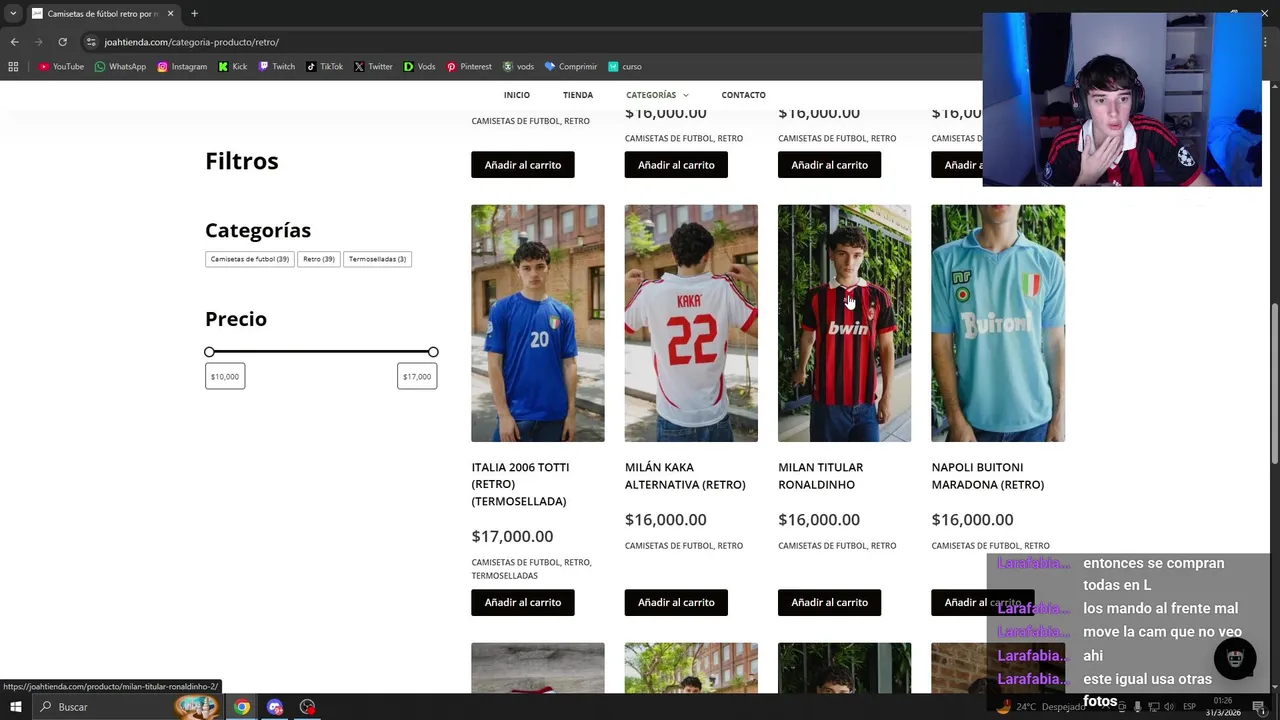
Task: Expand the CATEGORÍAS menu dropdown
Action: point(657,95)
